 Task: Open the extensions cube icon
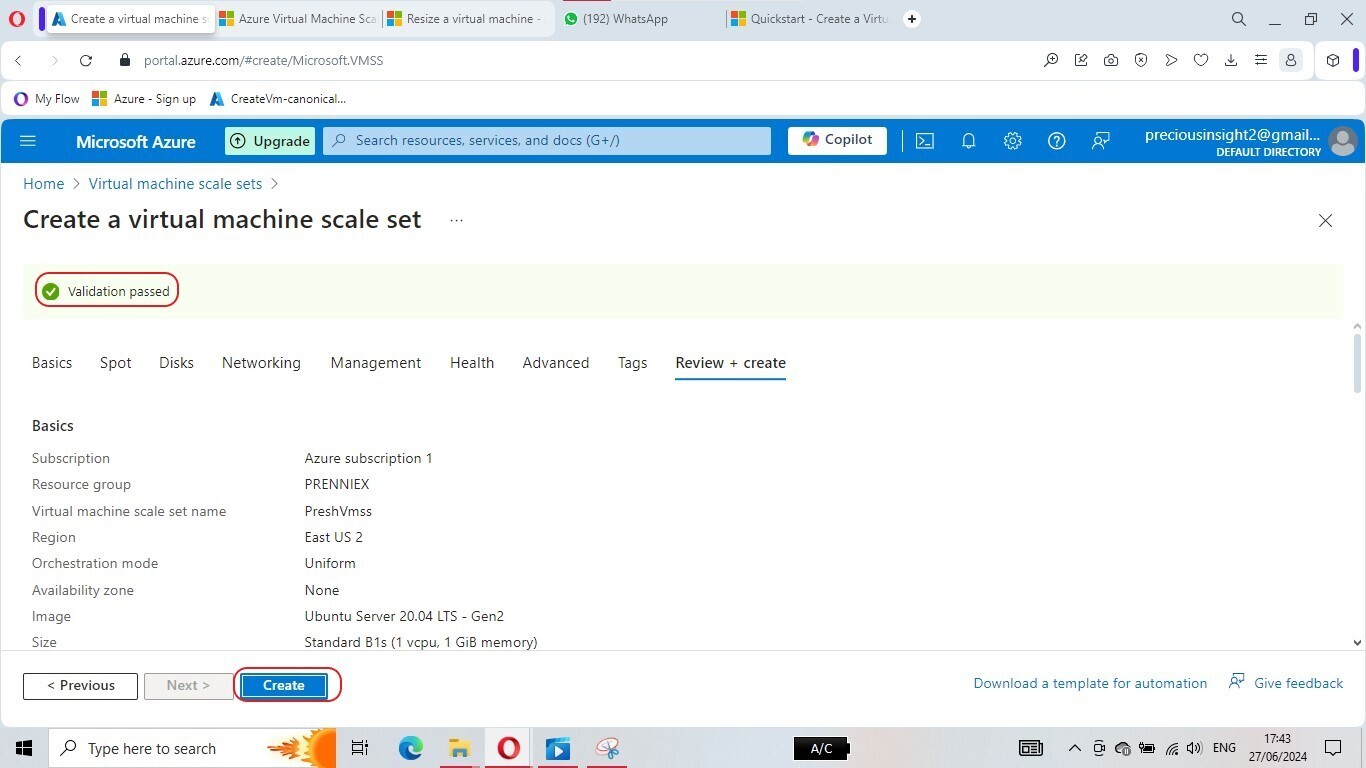click(1333, 60)
